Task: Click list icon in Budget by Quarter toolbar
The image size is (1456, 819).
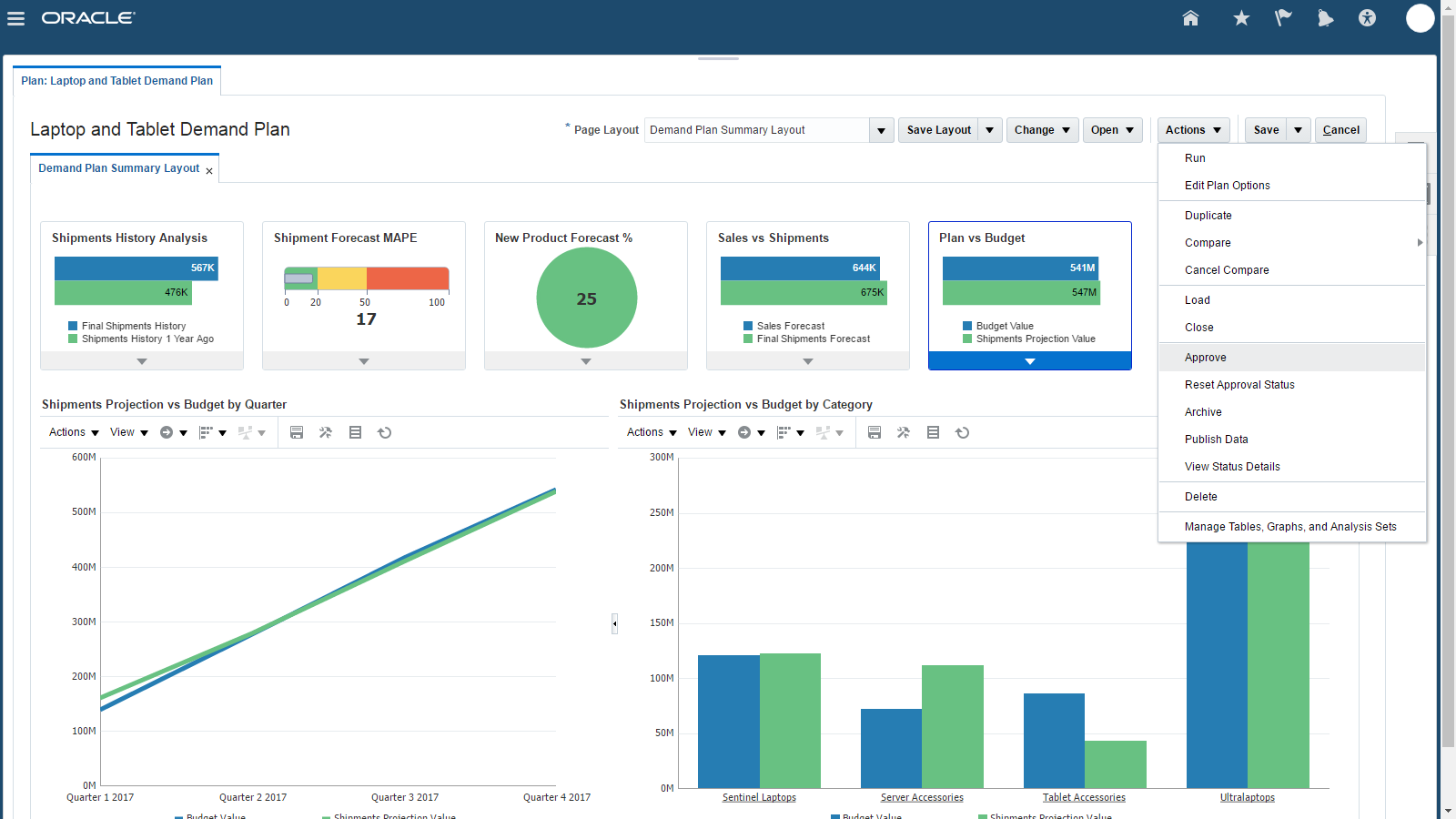Action: coord(355,432)
